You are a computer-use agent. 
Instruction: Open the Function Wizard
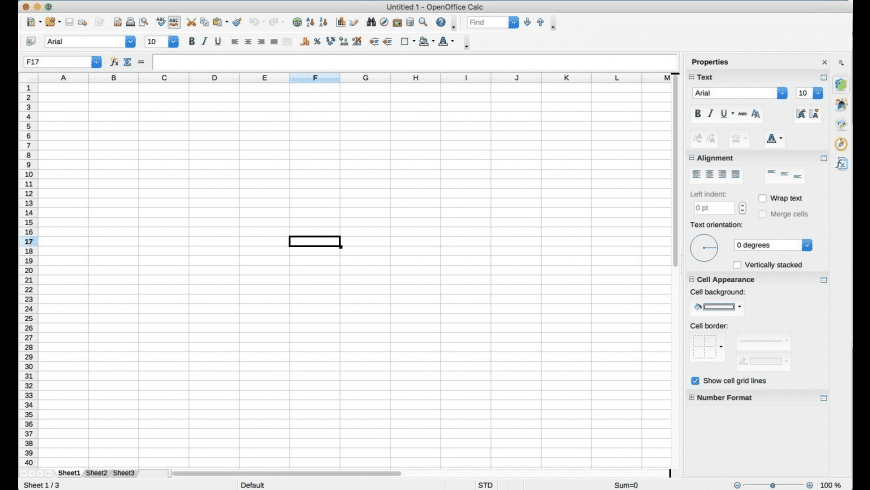pos(114,62)
